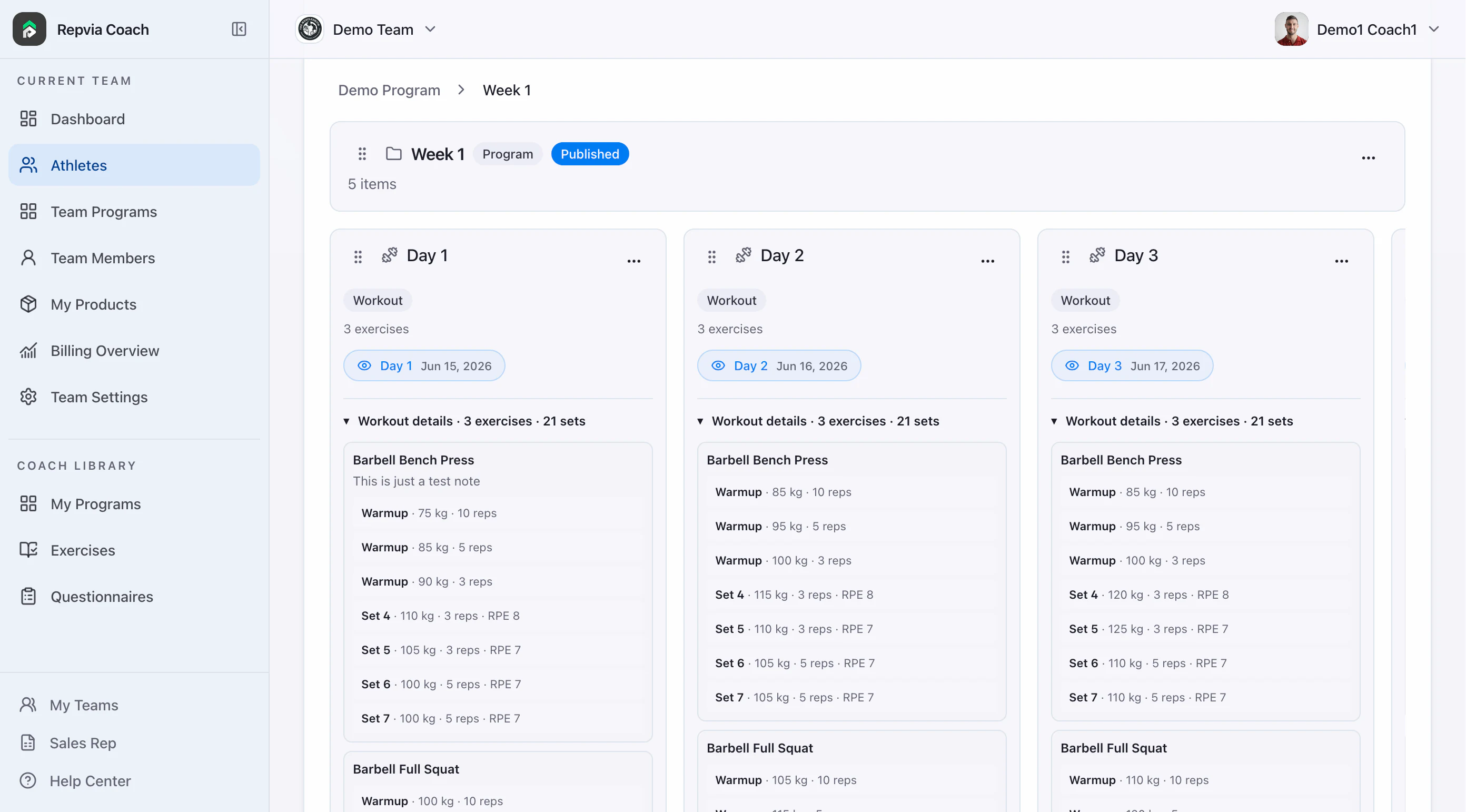The width and height of the screenshot is (1466, 812).
Task: Click the My Teams people icon
Action: click(28, 705)
